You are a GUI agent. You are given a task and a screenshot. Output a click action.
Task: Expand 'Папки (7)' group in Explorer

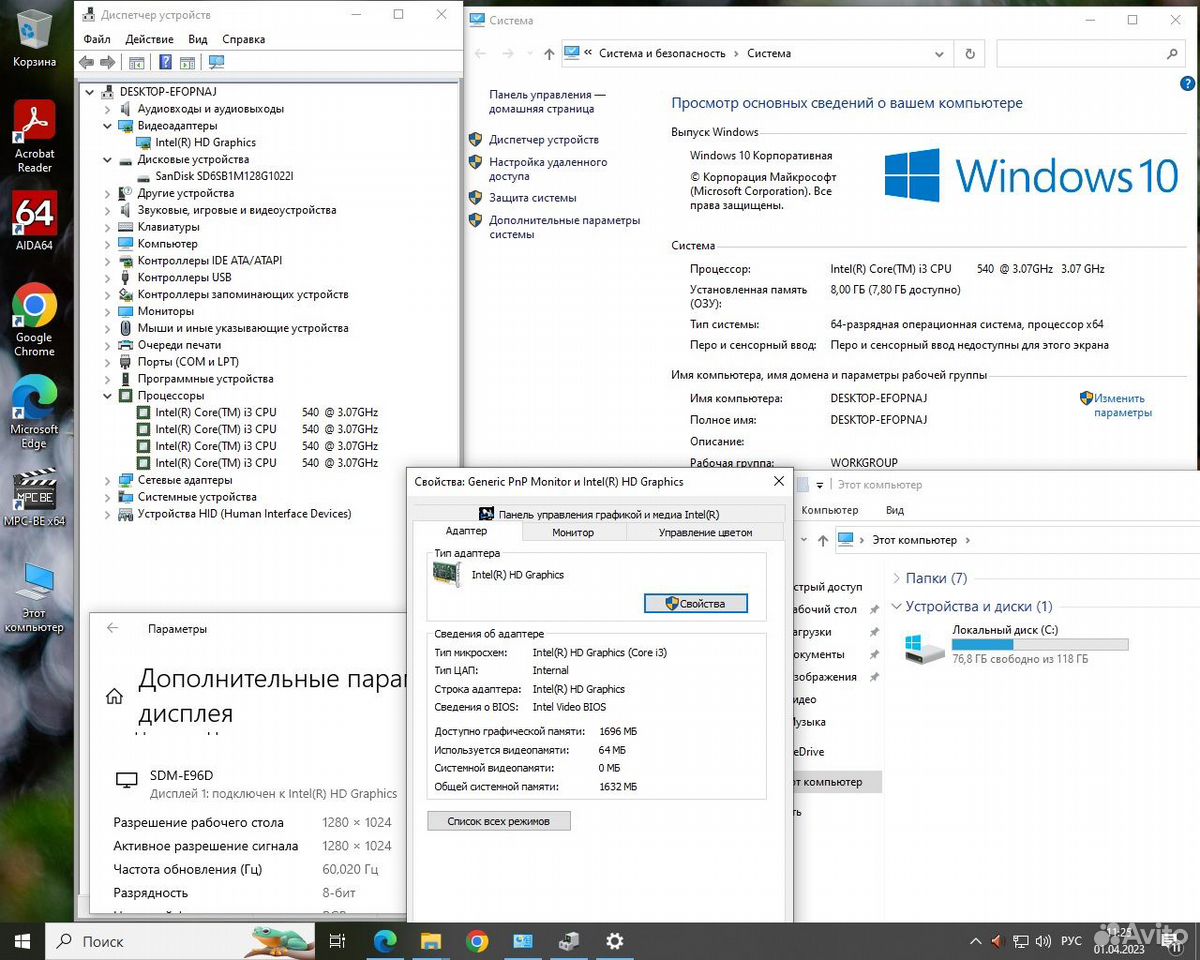pyautogui.click(x=896, y=578)
